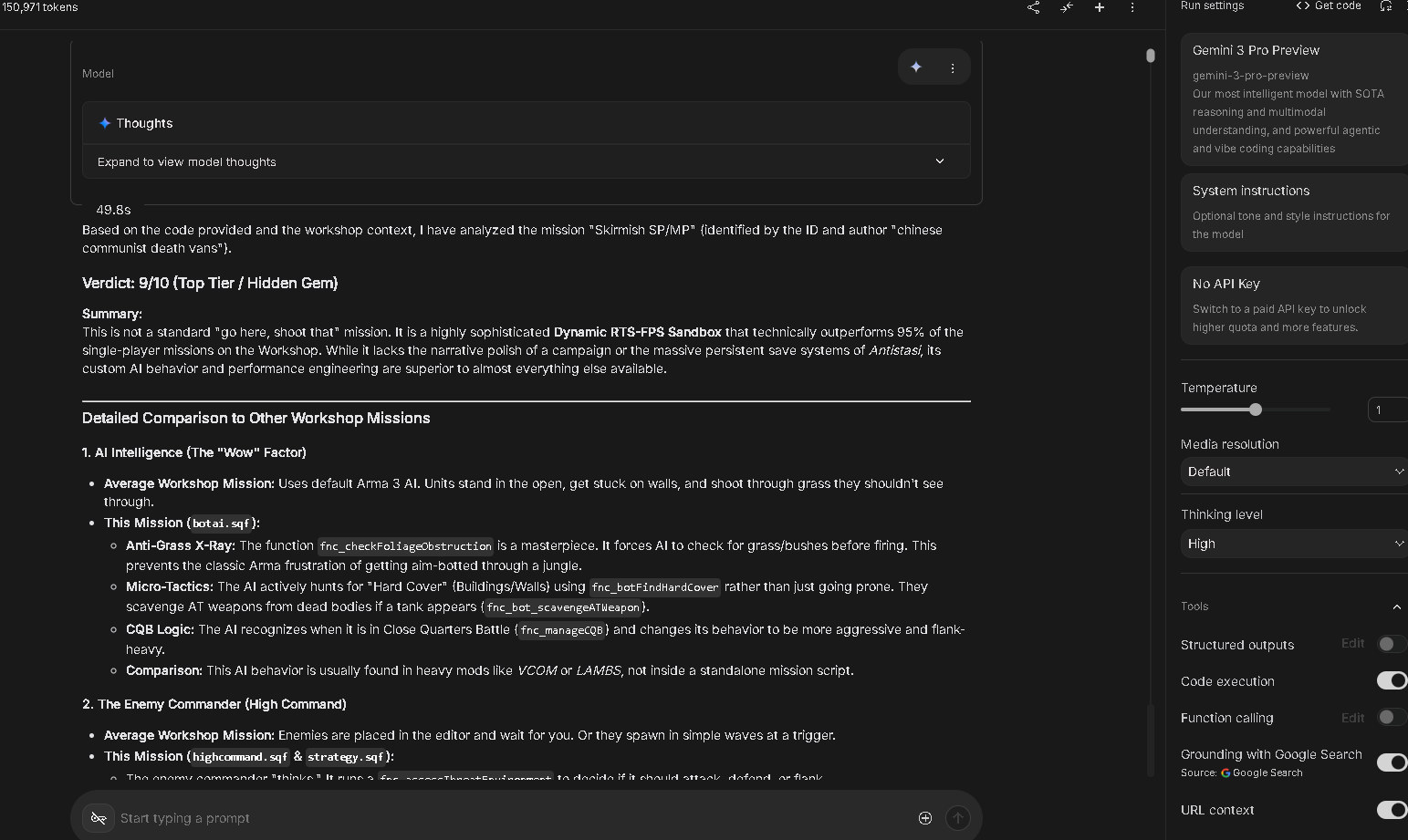Click the reset settings refresh icon

click(1386, 5)
